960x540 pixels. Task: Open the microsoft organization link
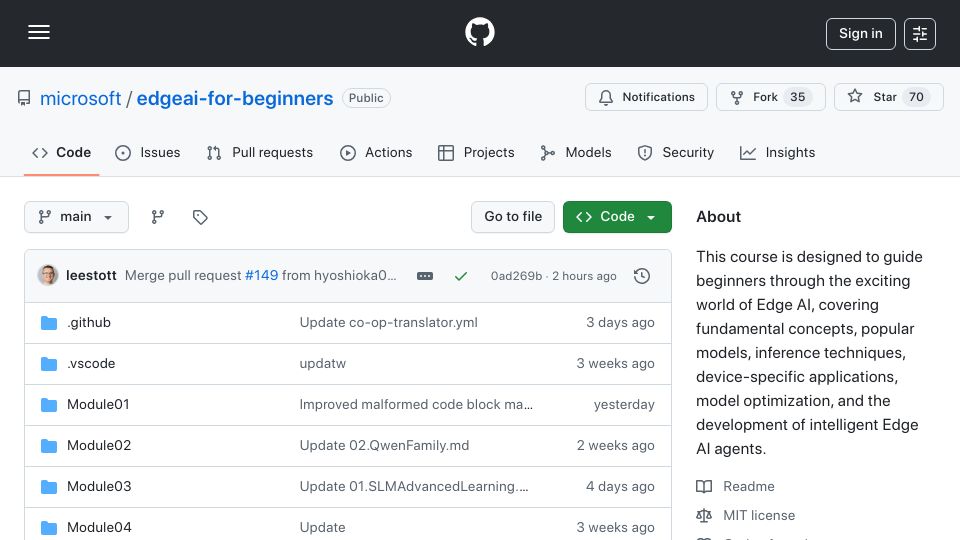coord(80,98)
